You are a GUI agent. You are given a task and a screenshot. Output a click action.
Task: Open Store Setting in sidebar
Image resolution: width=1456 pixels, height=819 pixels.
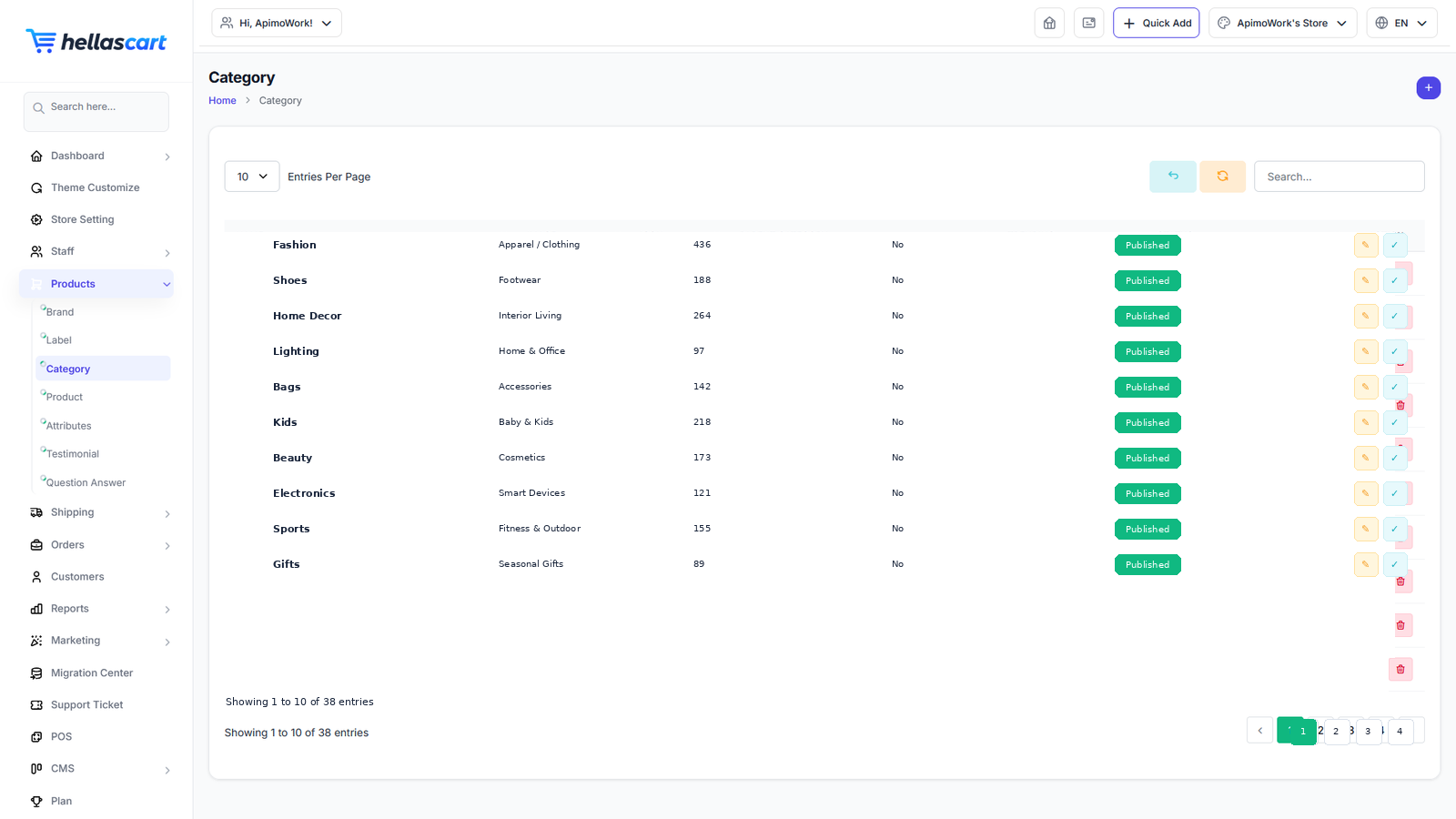click(x=82, y=219)
